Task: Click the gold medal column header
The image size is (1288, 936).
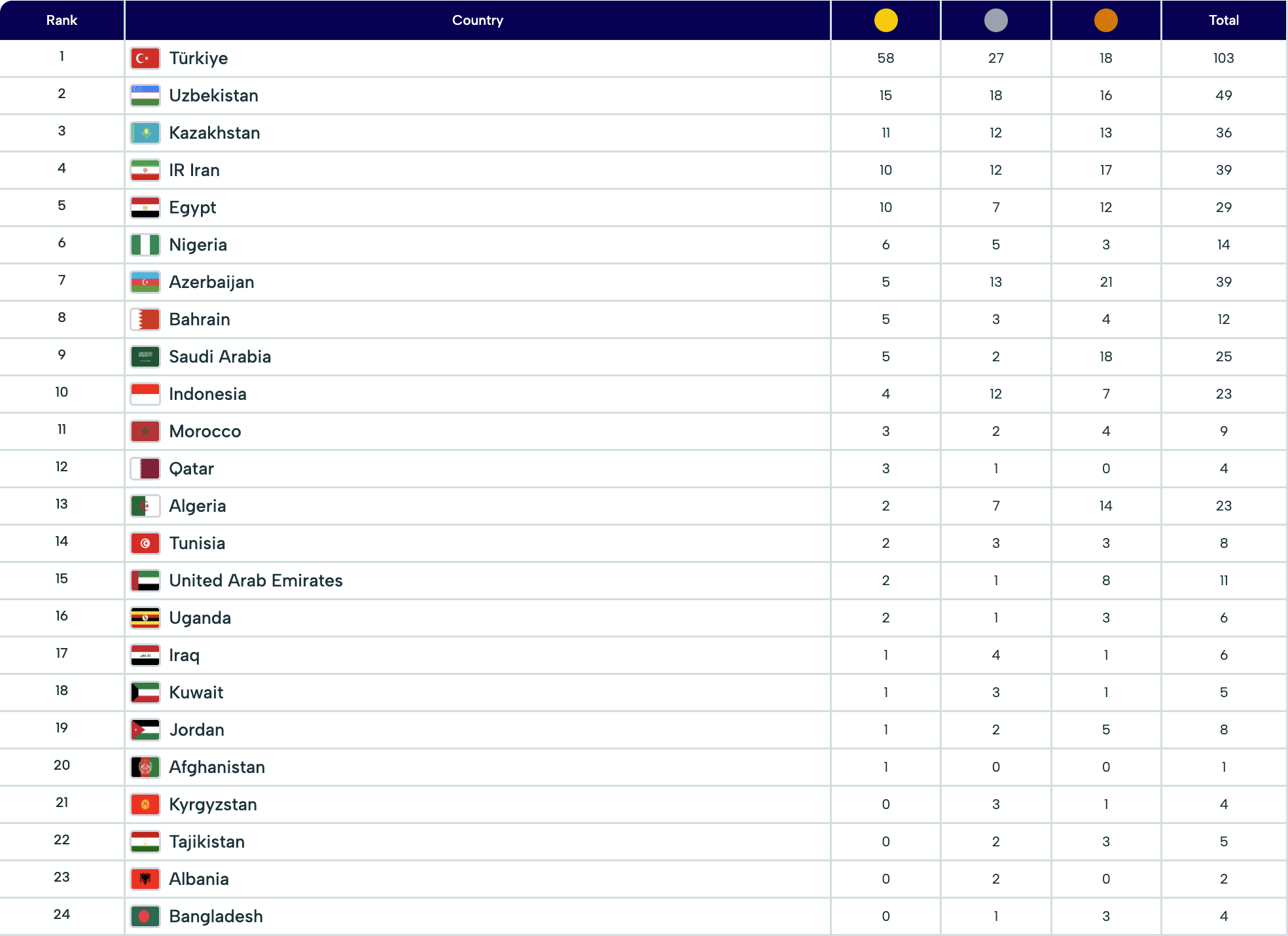Action: coord(885,20)
